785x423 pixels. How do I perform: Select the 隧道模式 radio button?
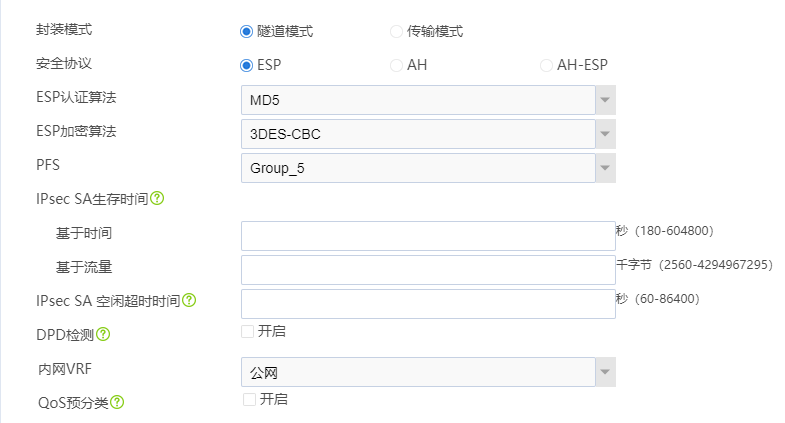(x=247, y=31)
